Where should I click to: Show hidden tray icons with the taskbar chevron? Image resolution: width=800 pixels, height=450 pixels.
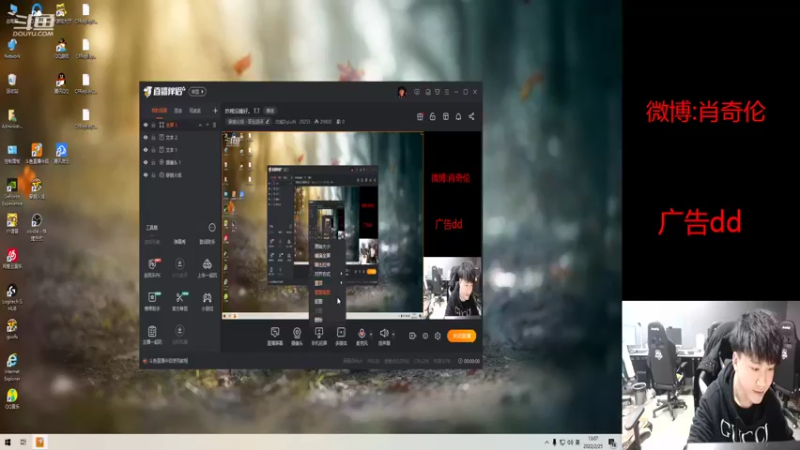[x=546, y=442]
